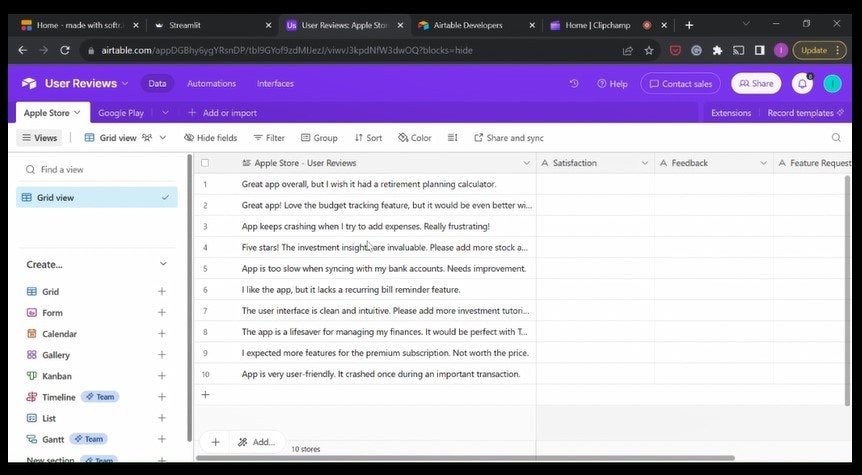
Task: Open the Google Play table tab
Action: point(121,113)
